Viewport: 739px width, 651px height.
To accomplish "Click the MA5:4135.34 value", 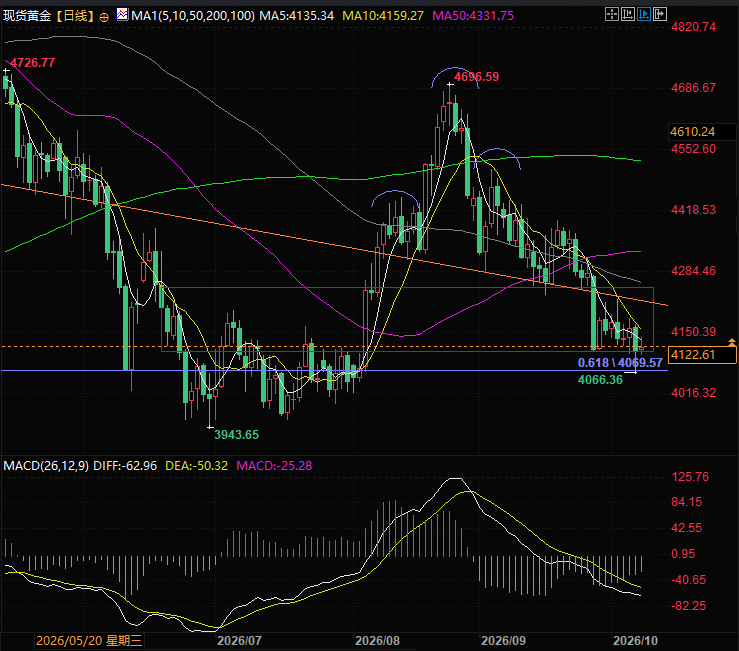I will 296,16.
